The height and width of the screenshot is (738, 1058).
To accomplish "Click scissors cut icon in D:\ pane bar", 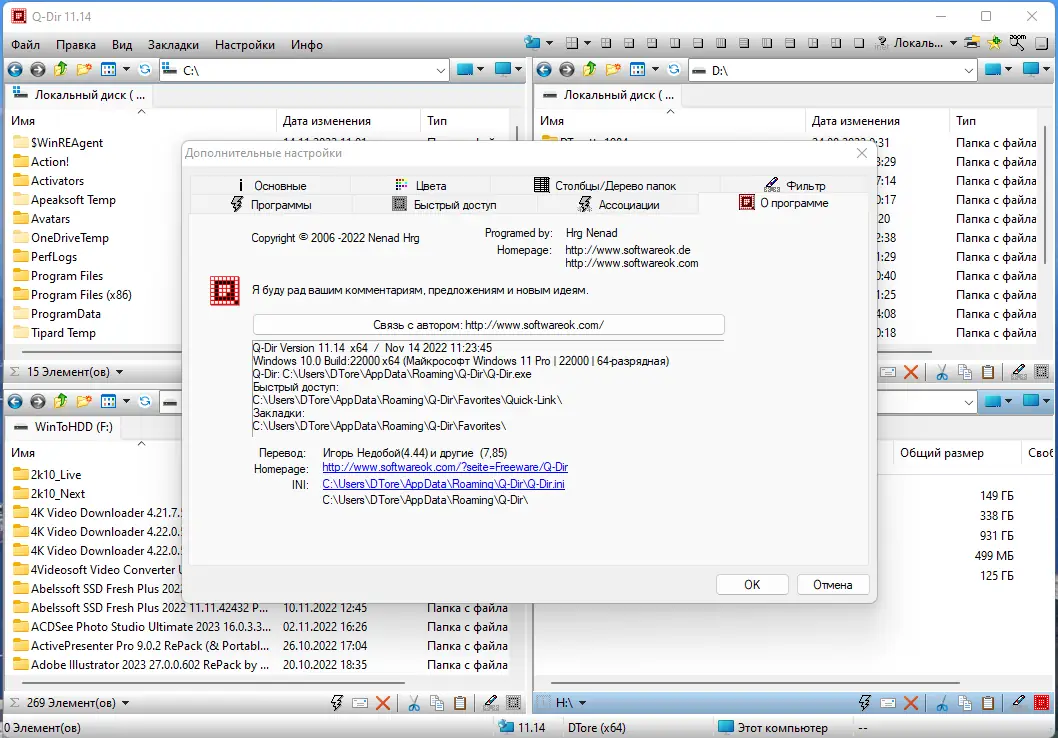I will [942, 372].
